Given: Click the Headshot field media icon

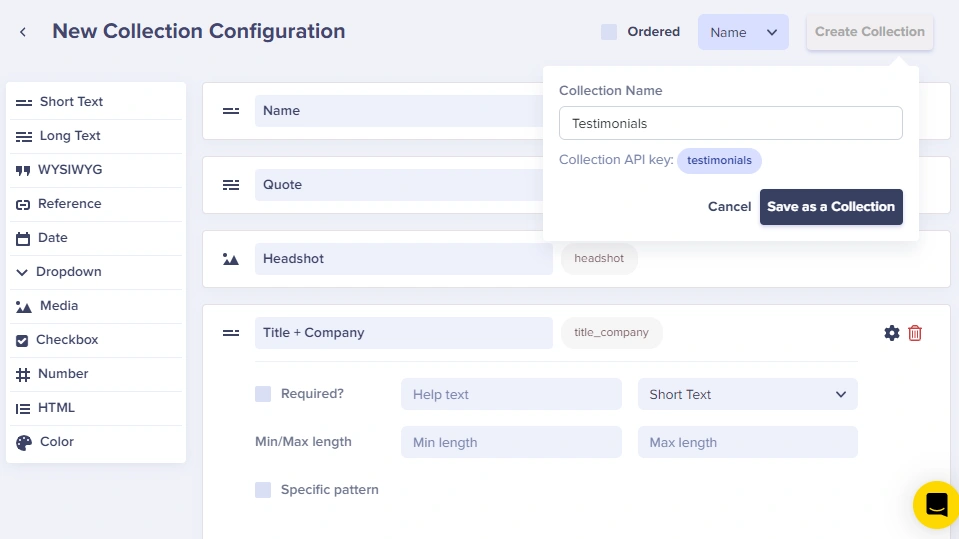Looking at the screenshot, I should coord(231,259).
